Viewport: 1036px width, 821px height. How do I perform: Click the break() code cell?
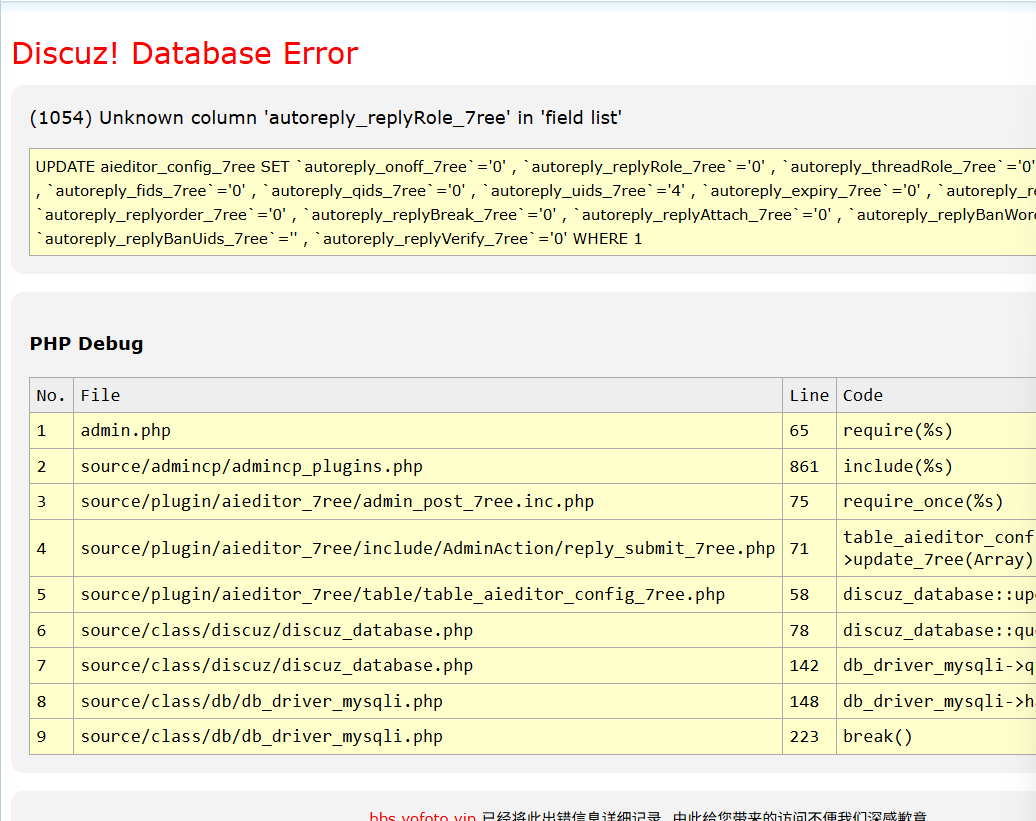click(878, 737)
